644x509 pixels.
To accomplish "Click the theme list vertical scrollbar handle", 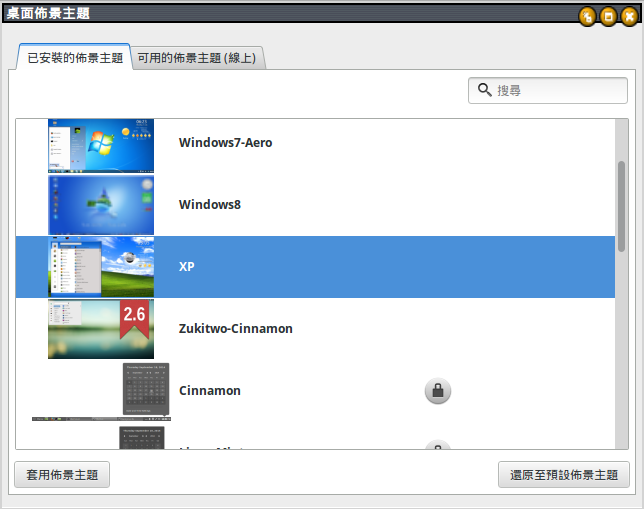I will (x=621, y=206).
